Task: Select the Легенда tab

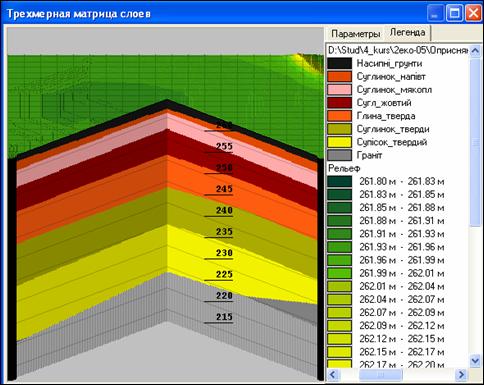Action: (407, 33)
